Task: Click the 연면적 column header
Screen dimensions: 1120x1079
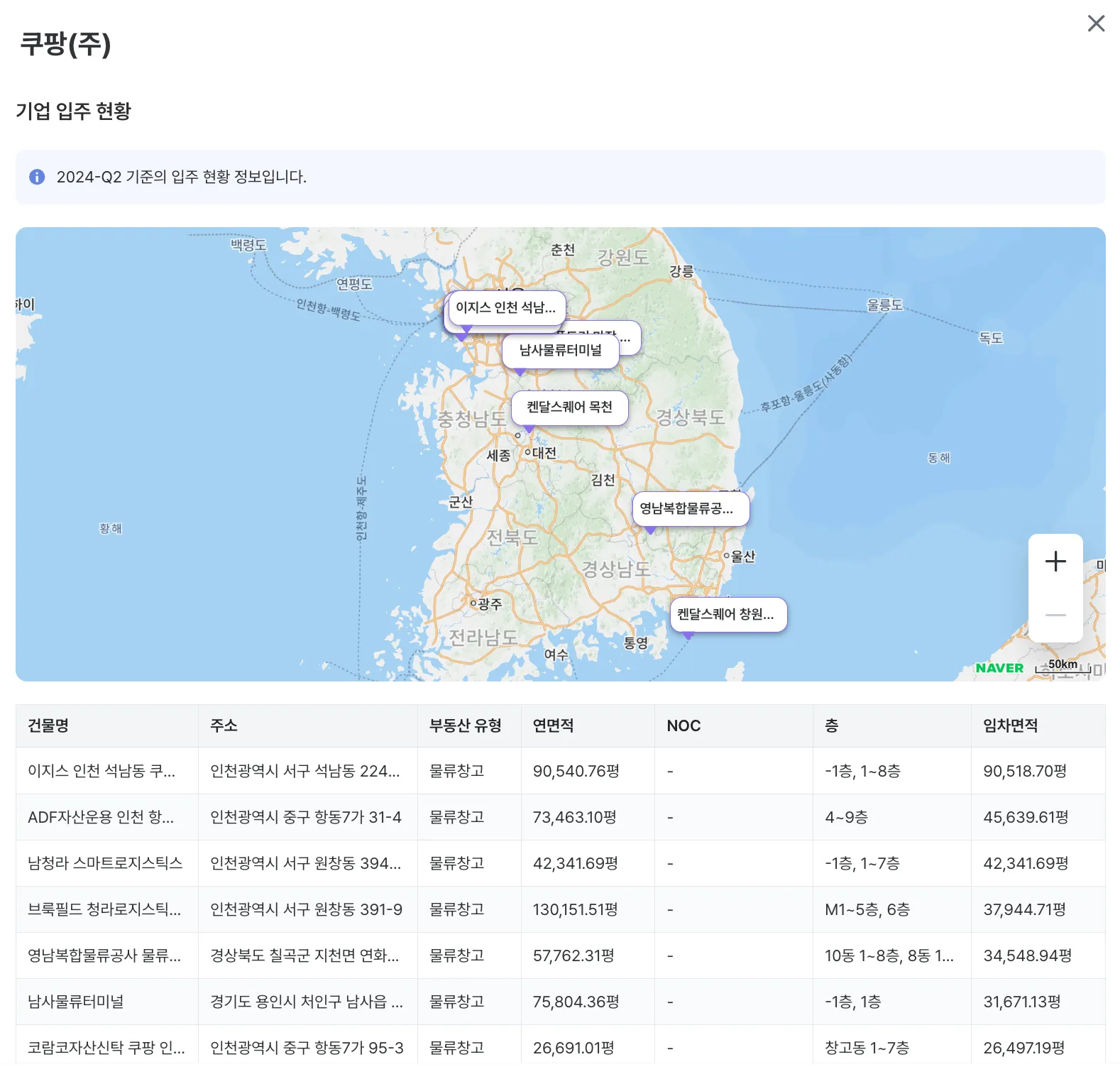Action: [553, 725]
